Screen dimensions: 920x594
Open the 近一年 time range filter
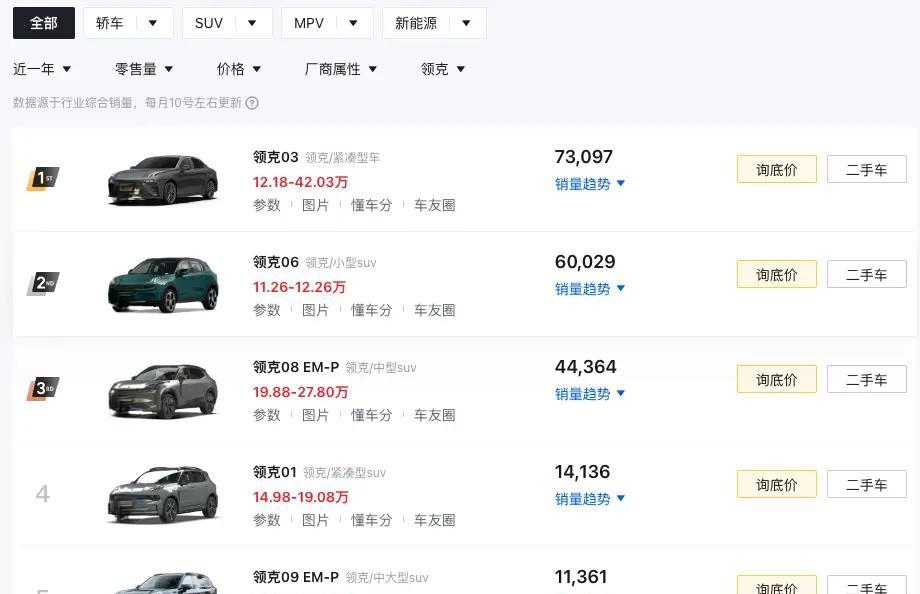point(42,69)
